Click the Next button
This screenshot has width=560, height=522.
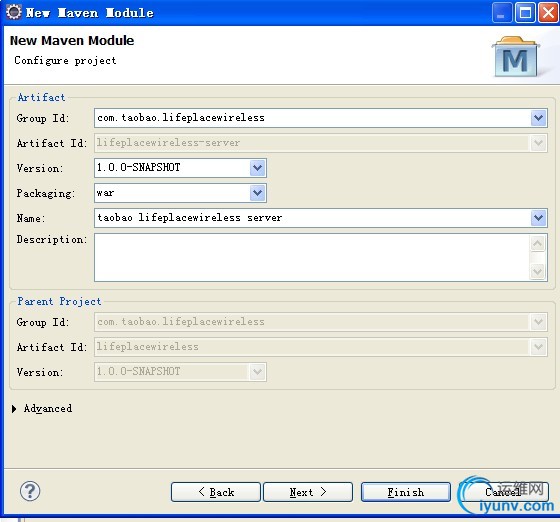[x=308, y=492]
